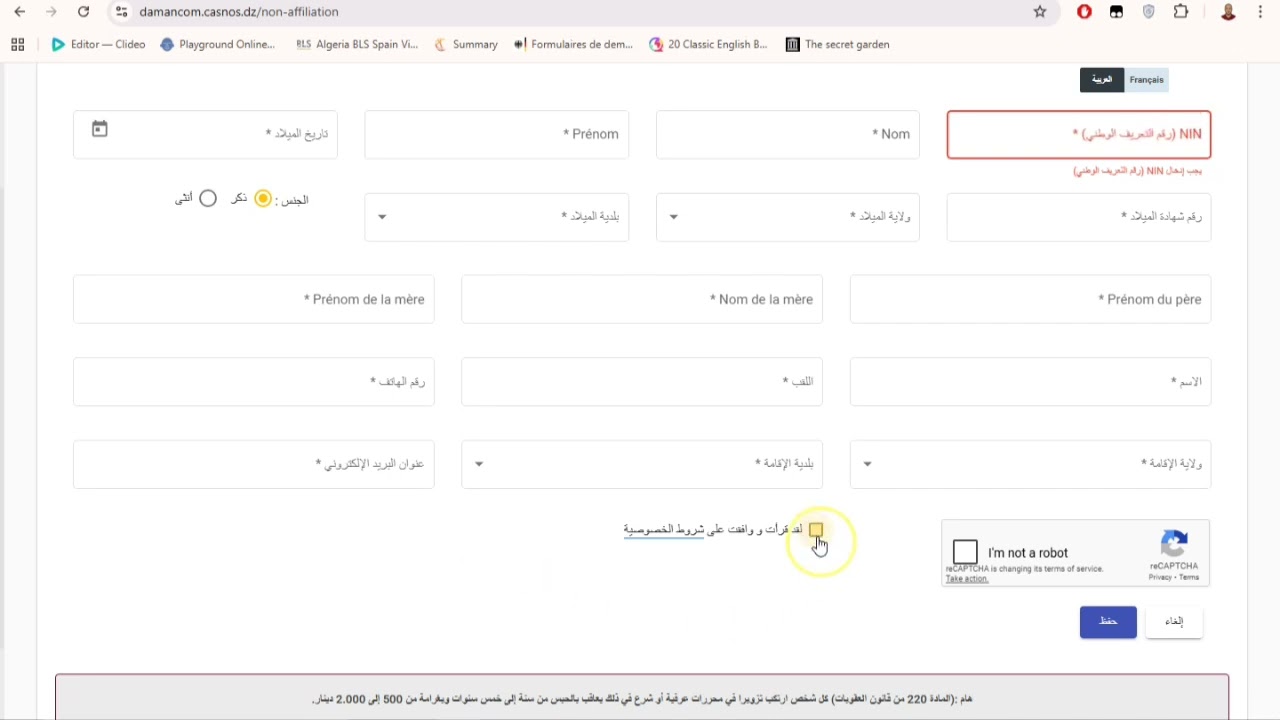The height and width of the screenshot is (720, 1280).
Task: Click the reCAPTCHA logo
Action: 1174,544
